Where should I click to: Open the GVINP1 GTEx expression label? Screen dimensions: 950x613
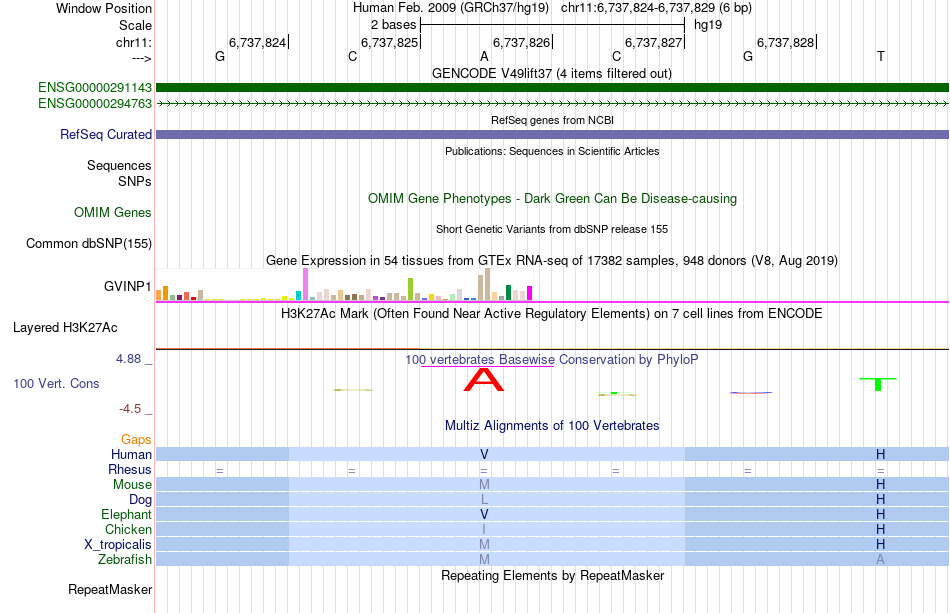pyautogui.click(x=127, y=287)
